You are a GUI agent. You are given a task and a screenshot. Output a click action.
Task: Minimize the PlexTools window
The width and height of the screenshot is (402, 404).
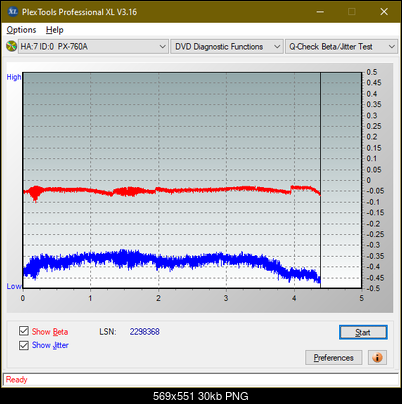click(320, 12)
